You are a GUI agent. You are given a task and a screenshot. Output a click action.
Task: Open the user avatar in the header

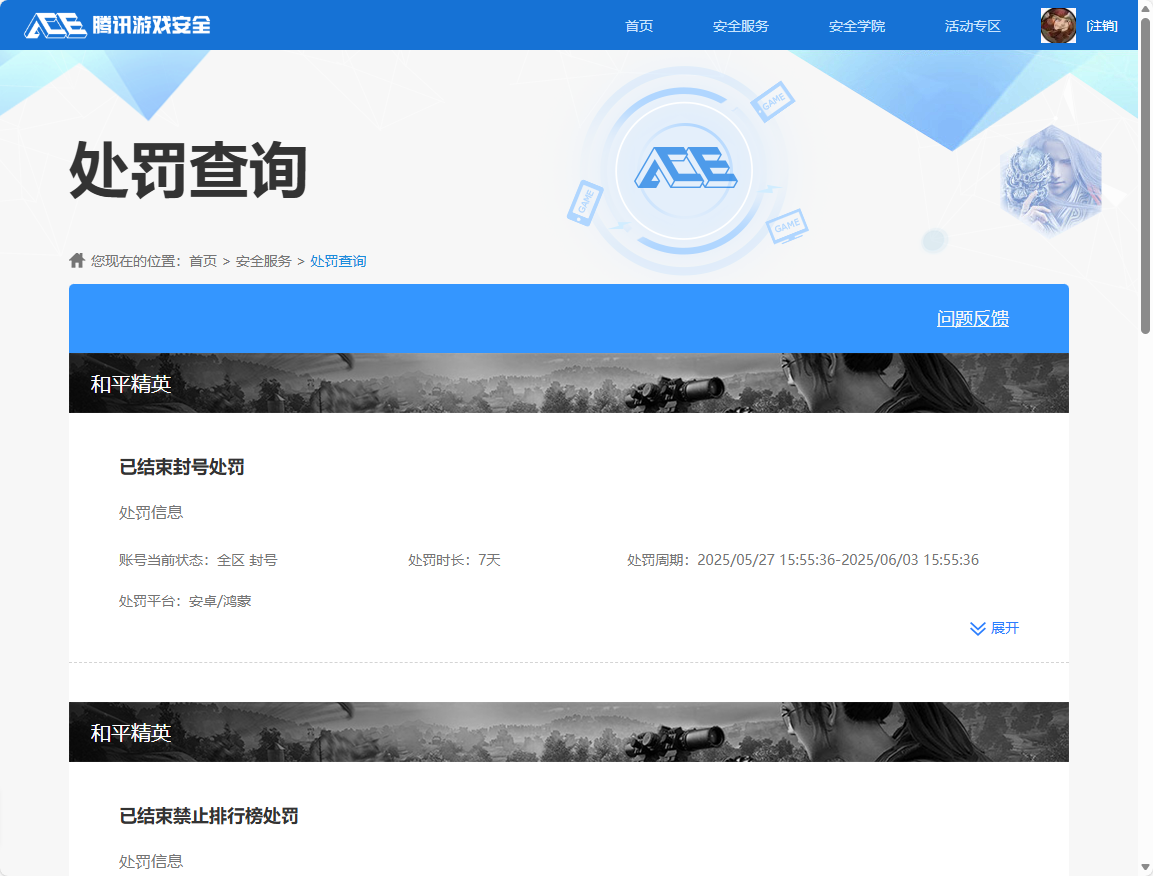[x=1058, y=26]
